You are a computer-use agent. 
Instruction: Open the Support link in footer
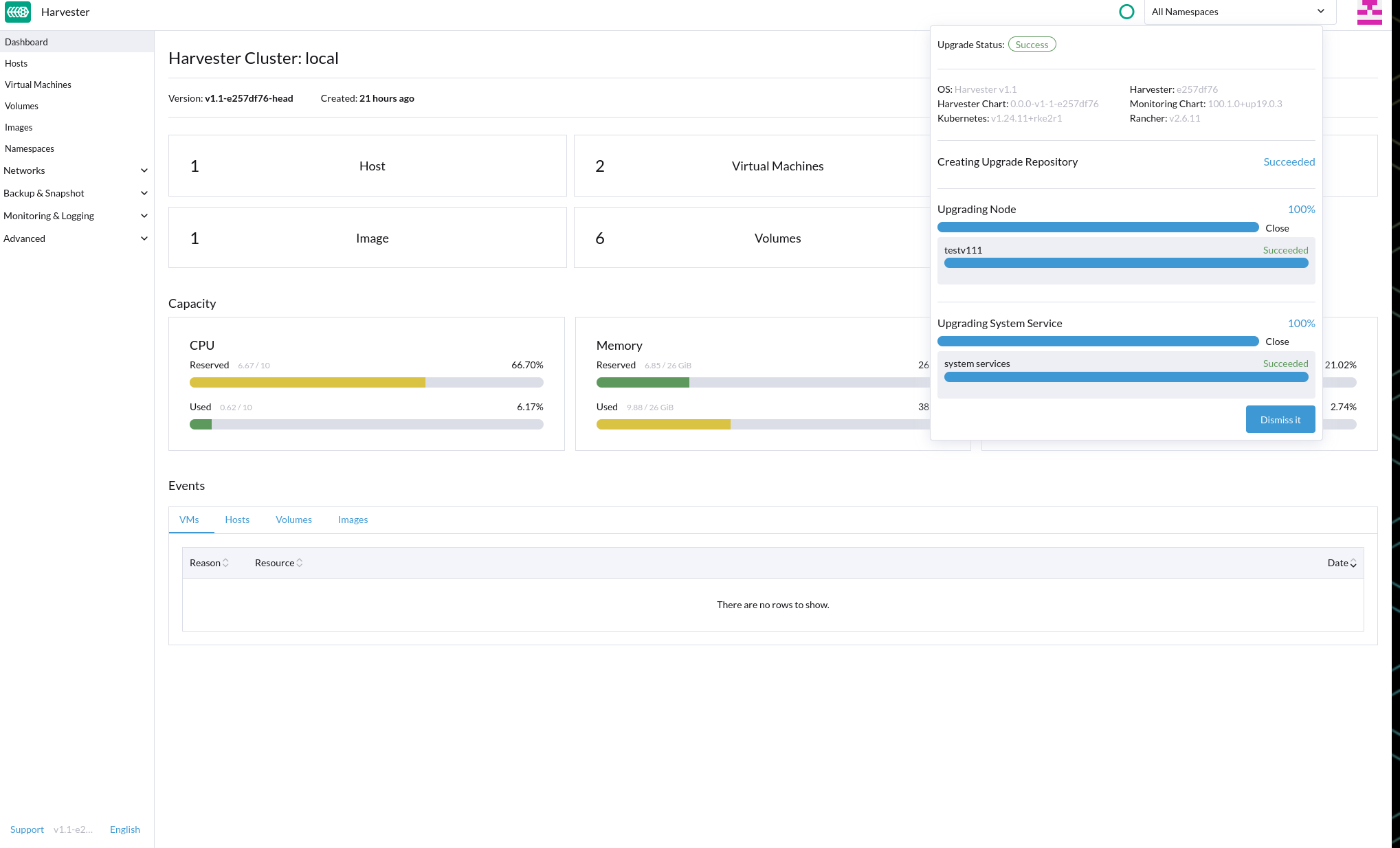click(x=27, y=829)
